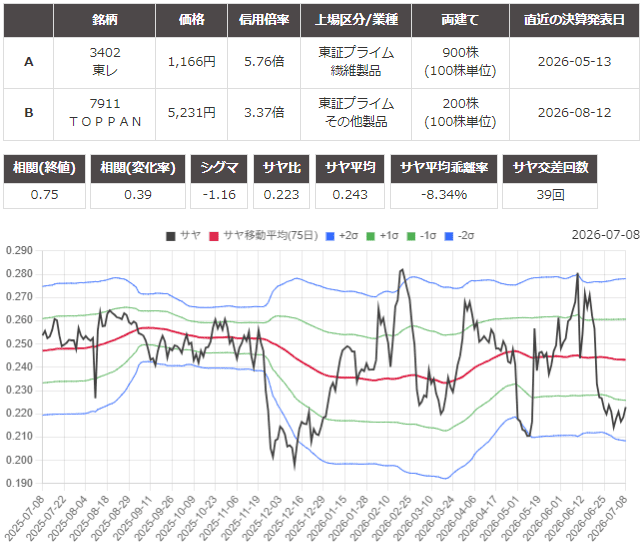Click the サヤ交差回数 value 39回
This screenshot has width=640, height=544.
[x=550, y=195]
